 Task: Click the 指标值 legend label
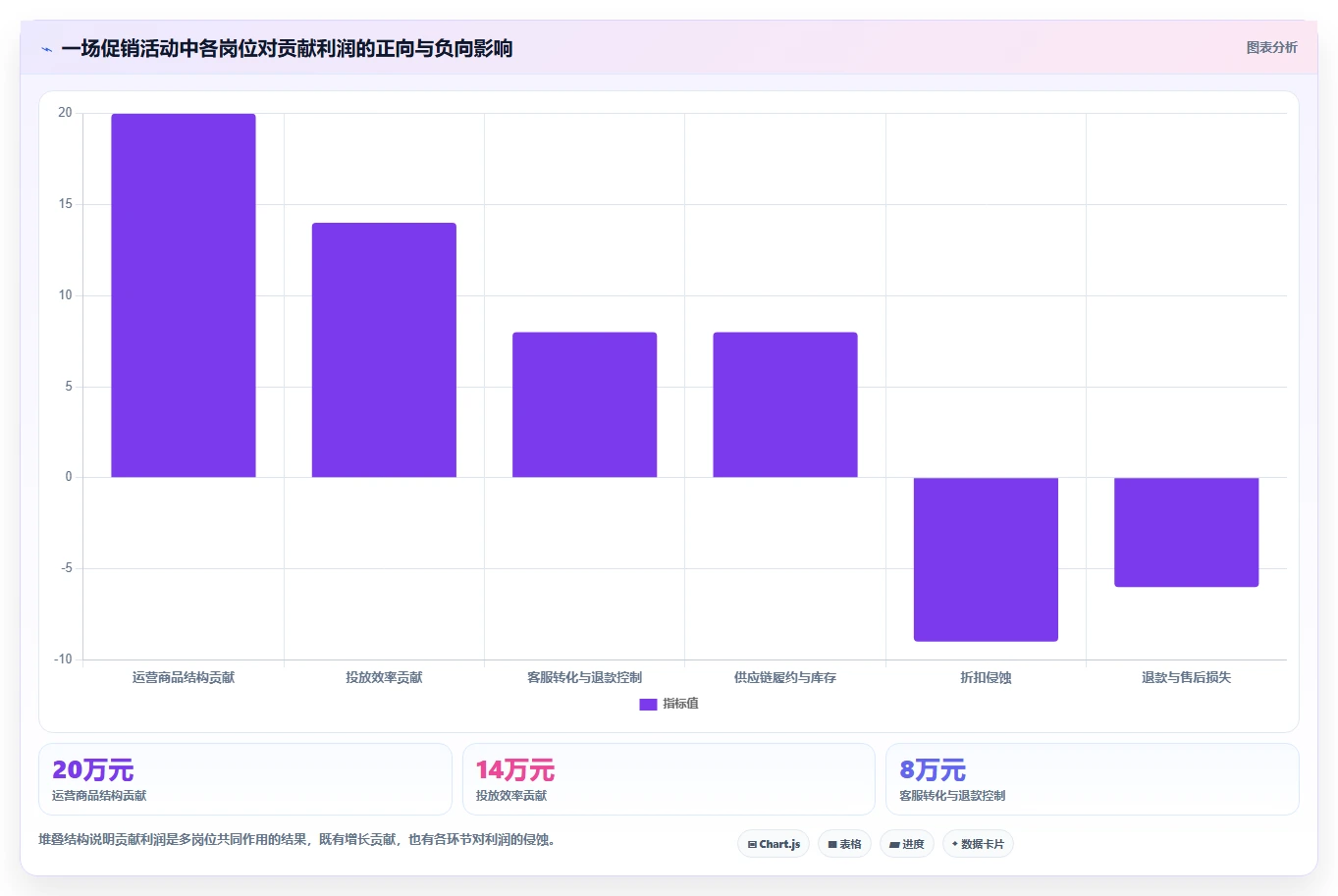tap(680, 704)
